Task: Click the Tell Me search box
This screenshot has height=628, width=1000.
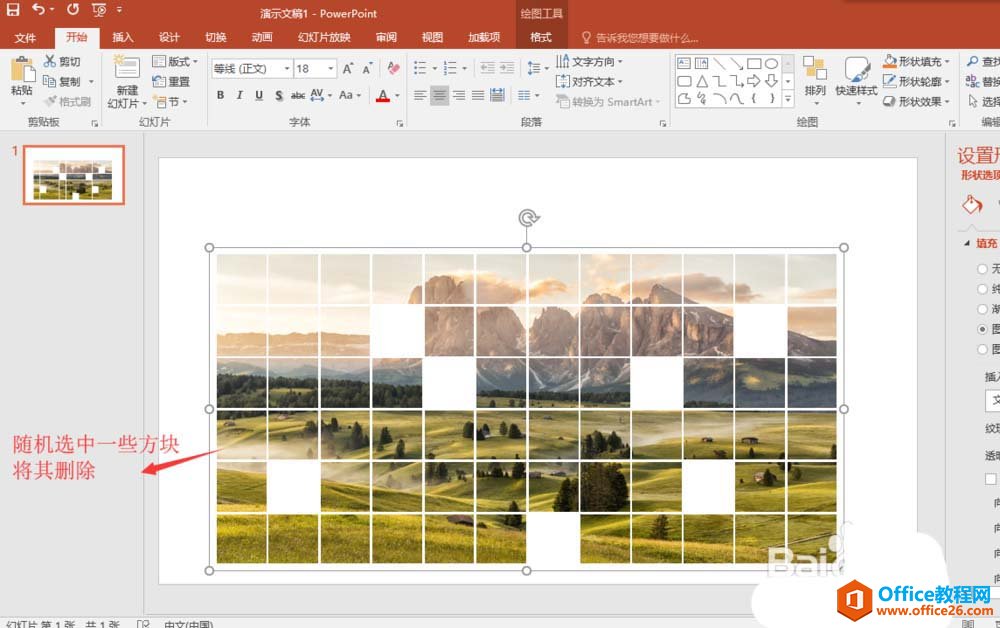Action: coord(640,38)
